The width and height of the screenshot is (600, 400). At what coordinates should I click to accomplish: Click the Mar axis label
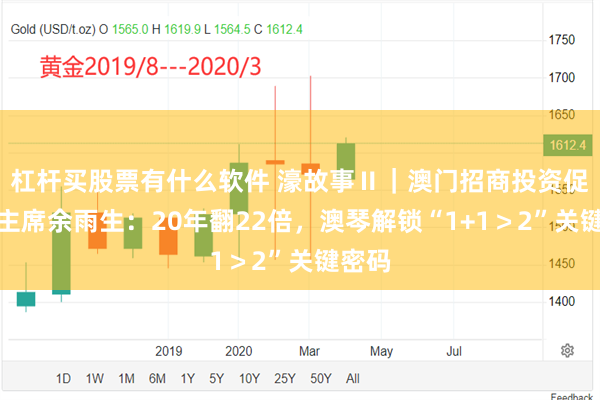309,351
